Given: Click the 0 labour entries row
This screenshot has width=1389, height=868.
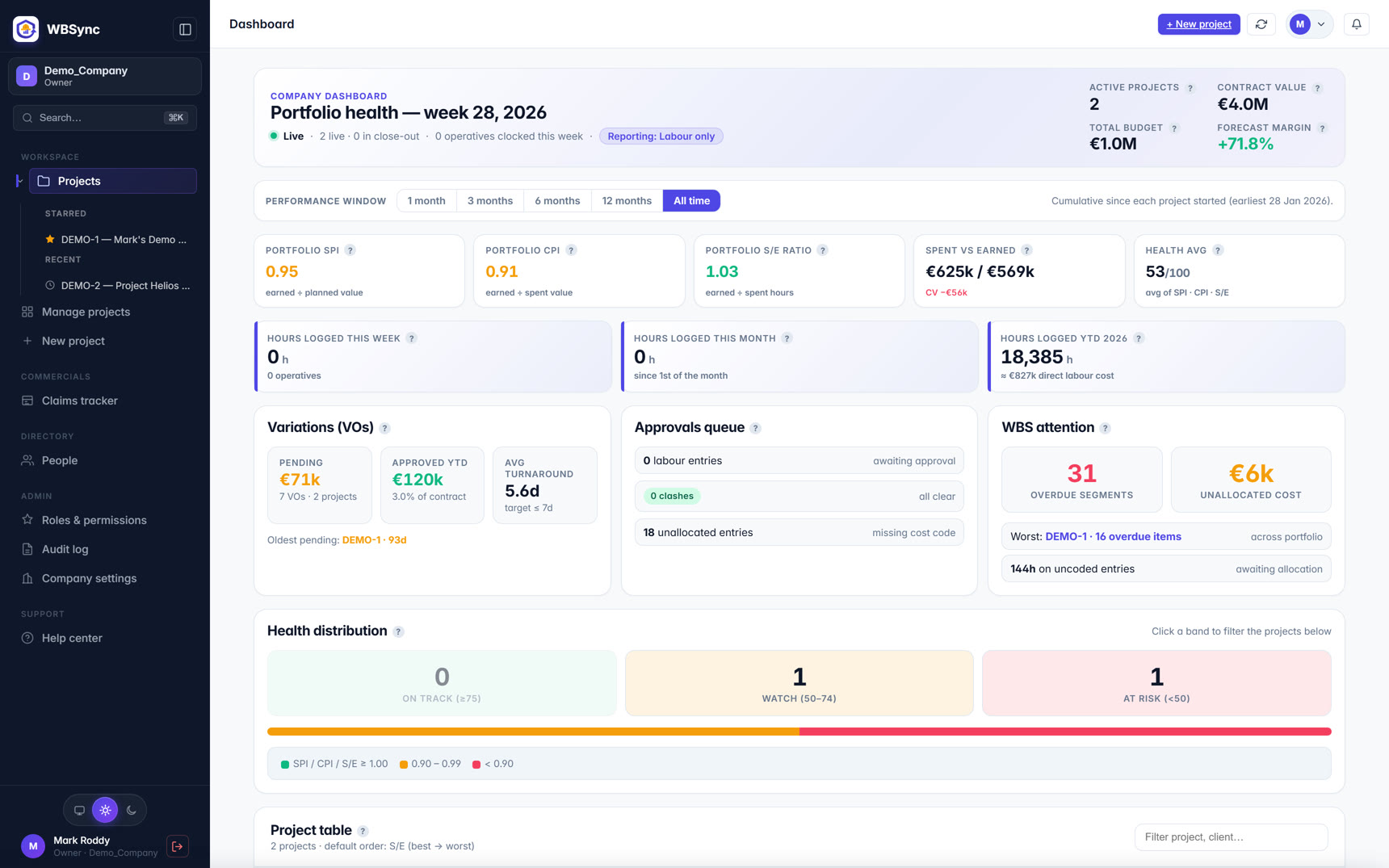Looking at the screenshot, I should [799, 461].
